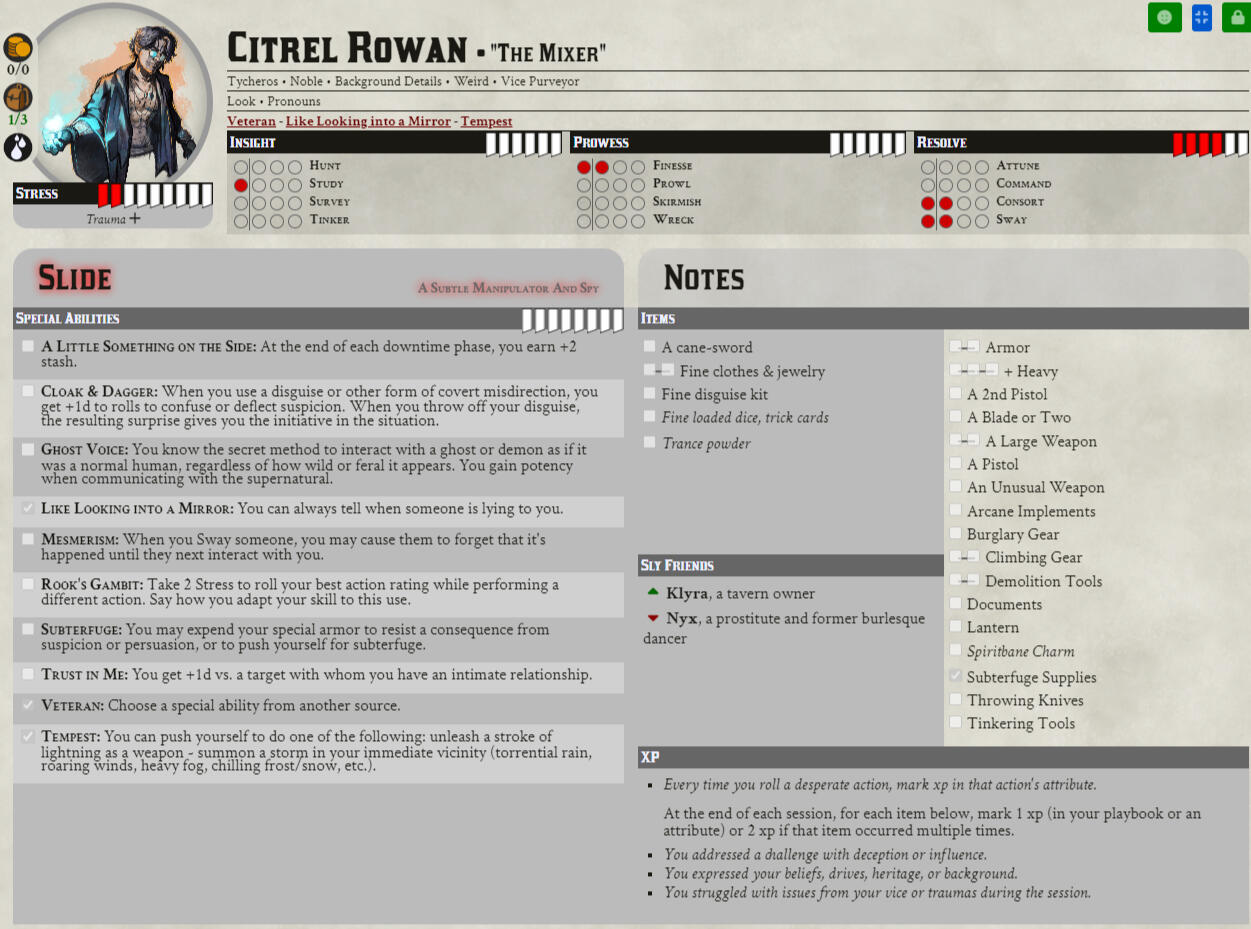Open the Tempest ability link

486,121
